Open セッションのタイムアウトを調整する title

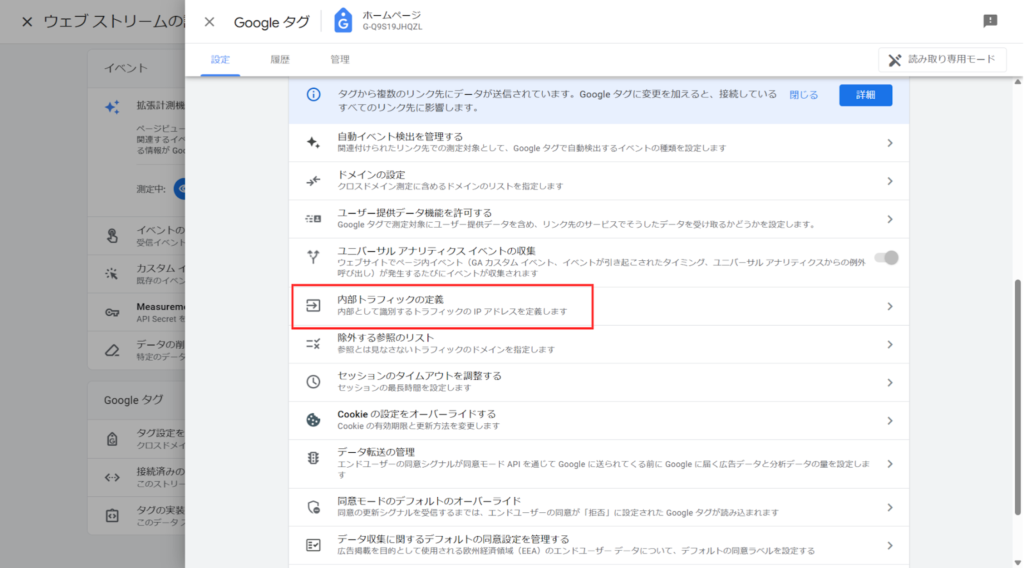tap(419, 375)
